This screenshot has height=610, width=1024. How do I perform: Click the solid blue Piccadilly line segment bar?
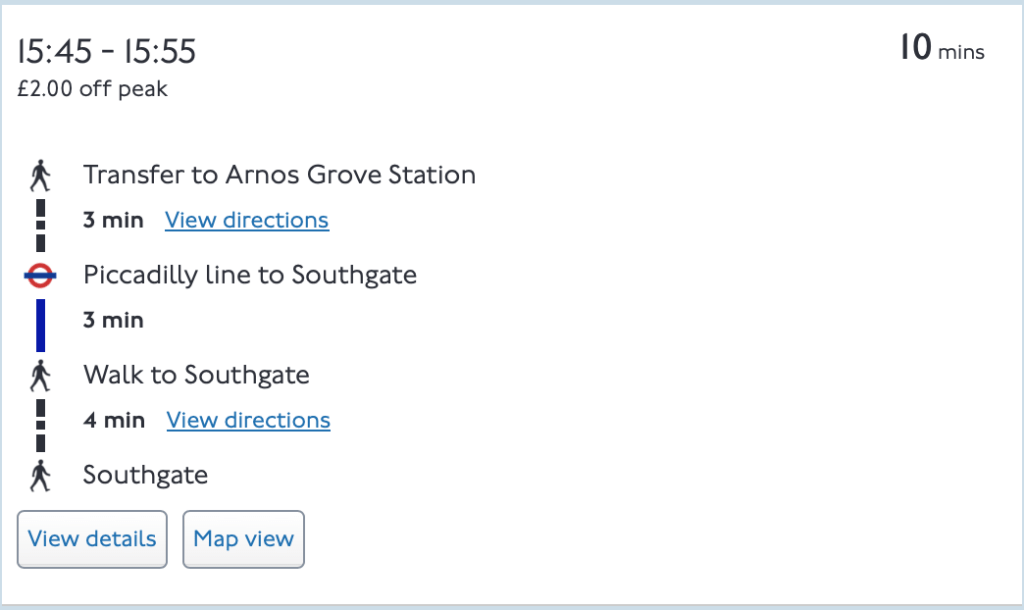point(41,325)
